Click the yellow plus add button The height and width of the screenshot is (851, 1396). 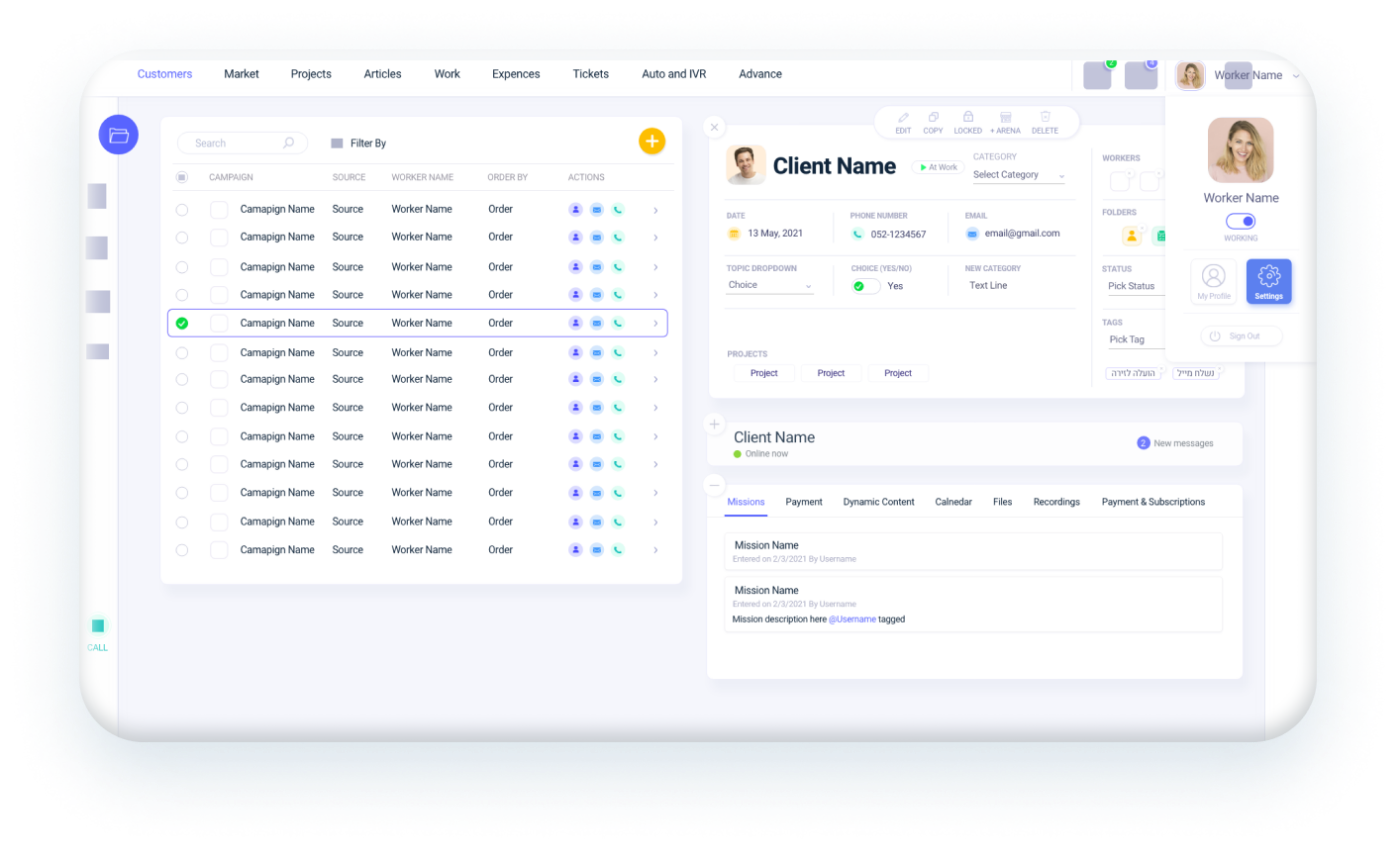click(652, 141)
